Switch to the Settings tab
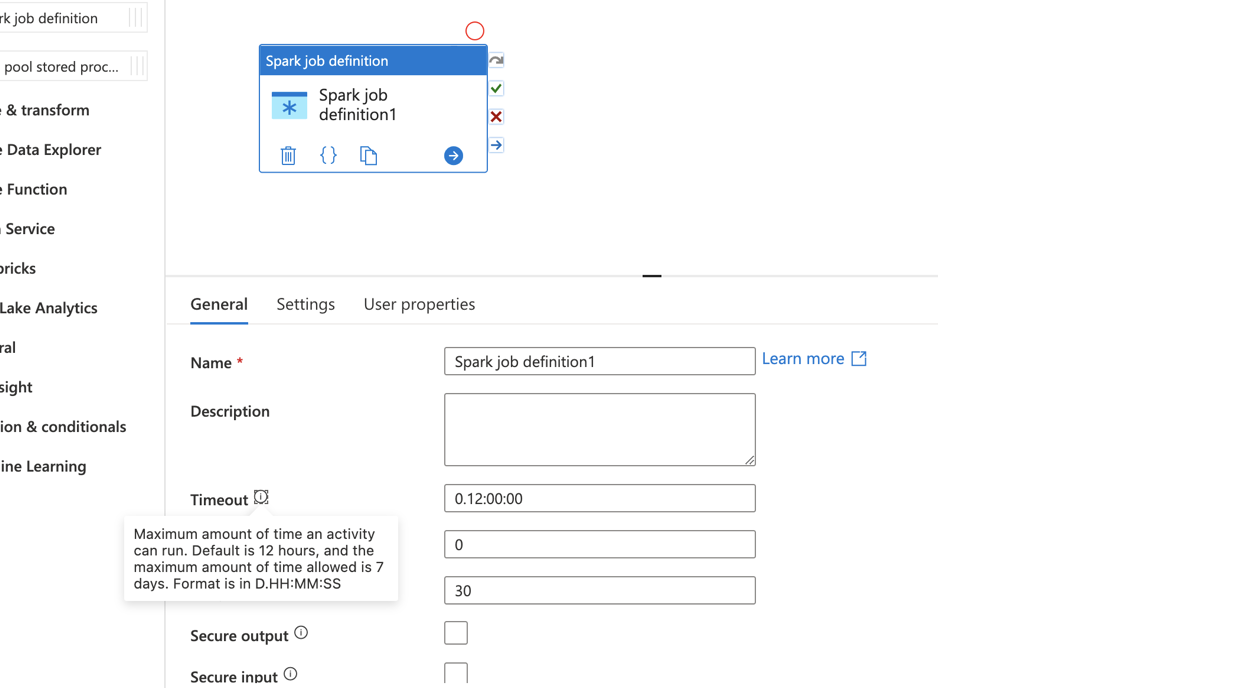1248x688 pixels. pos(305,304)
